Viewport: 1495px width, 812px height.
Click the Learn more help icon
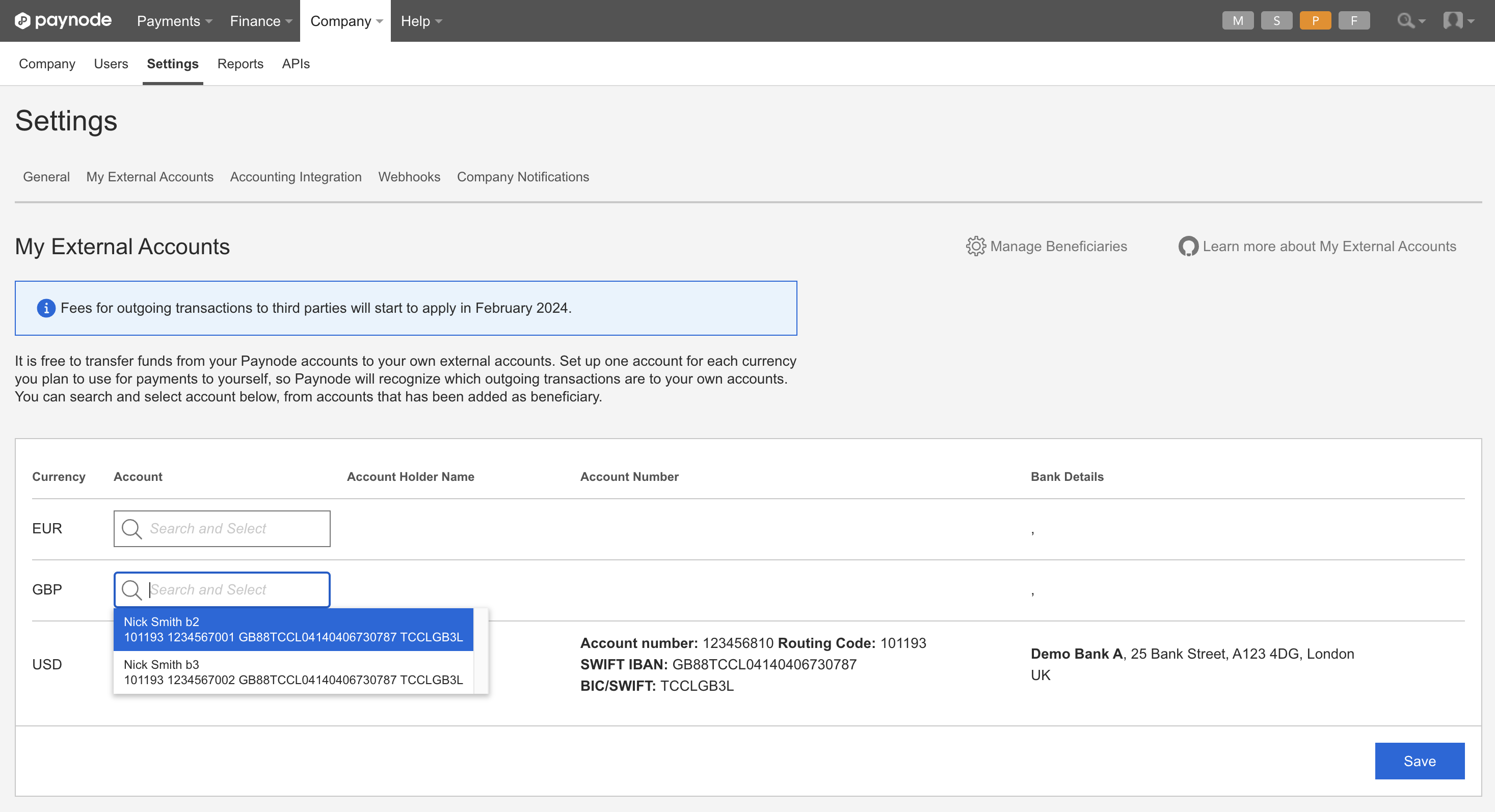[x=1188, y=246]
